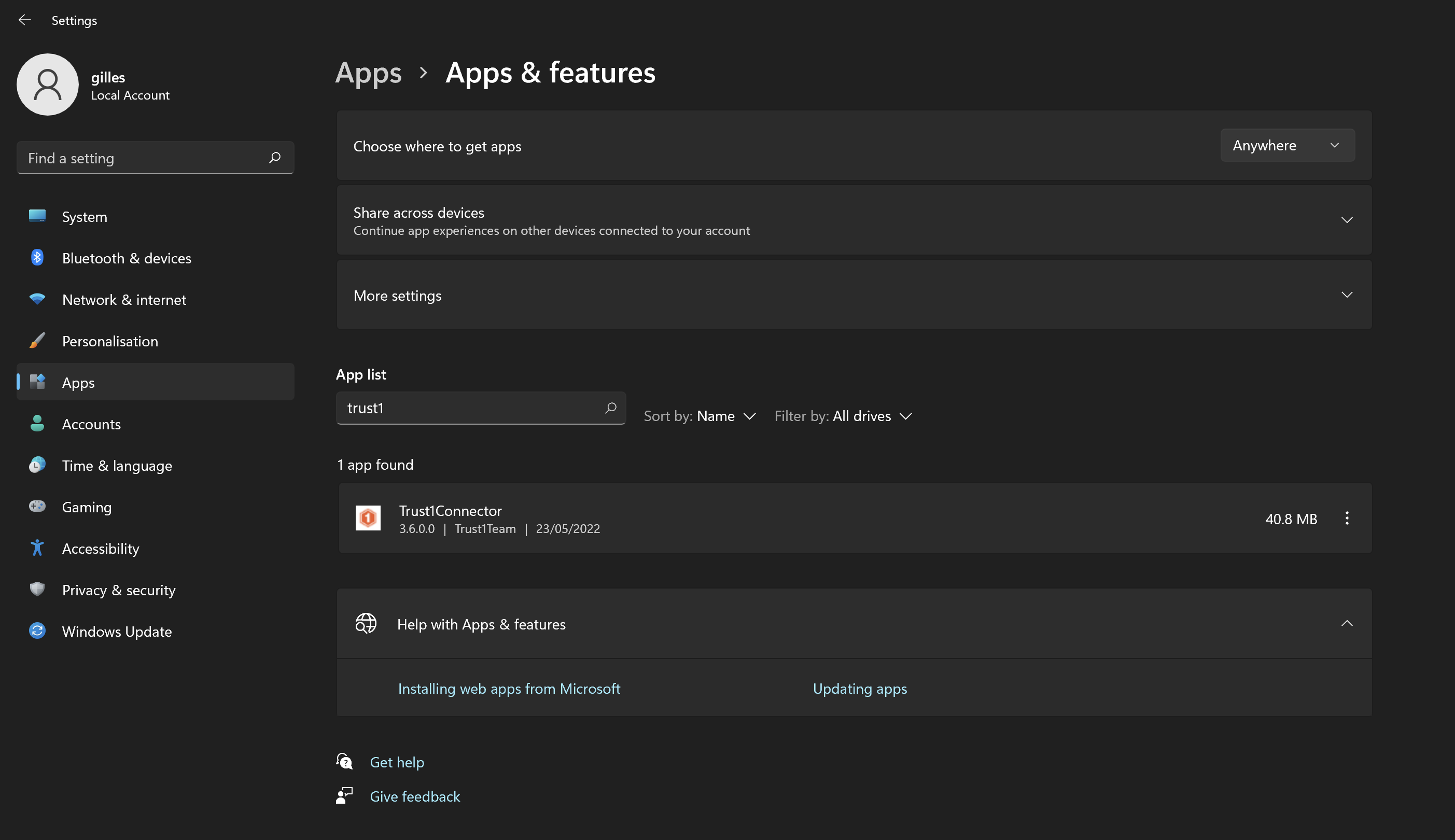Click the Accessibility figure icon

(37, 548)
